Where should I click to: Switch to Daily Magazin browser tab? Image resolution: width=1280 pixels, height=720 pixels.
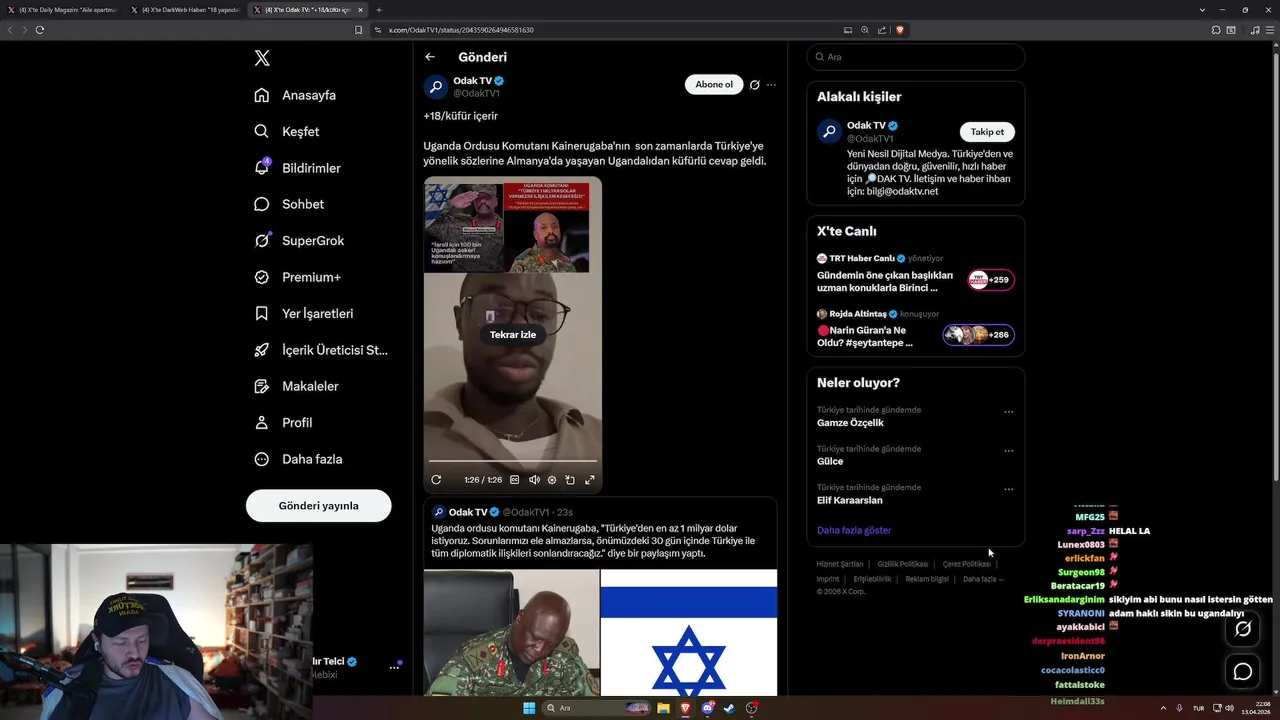pyautogui.click(x=61, y=9)
